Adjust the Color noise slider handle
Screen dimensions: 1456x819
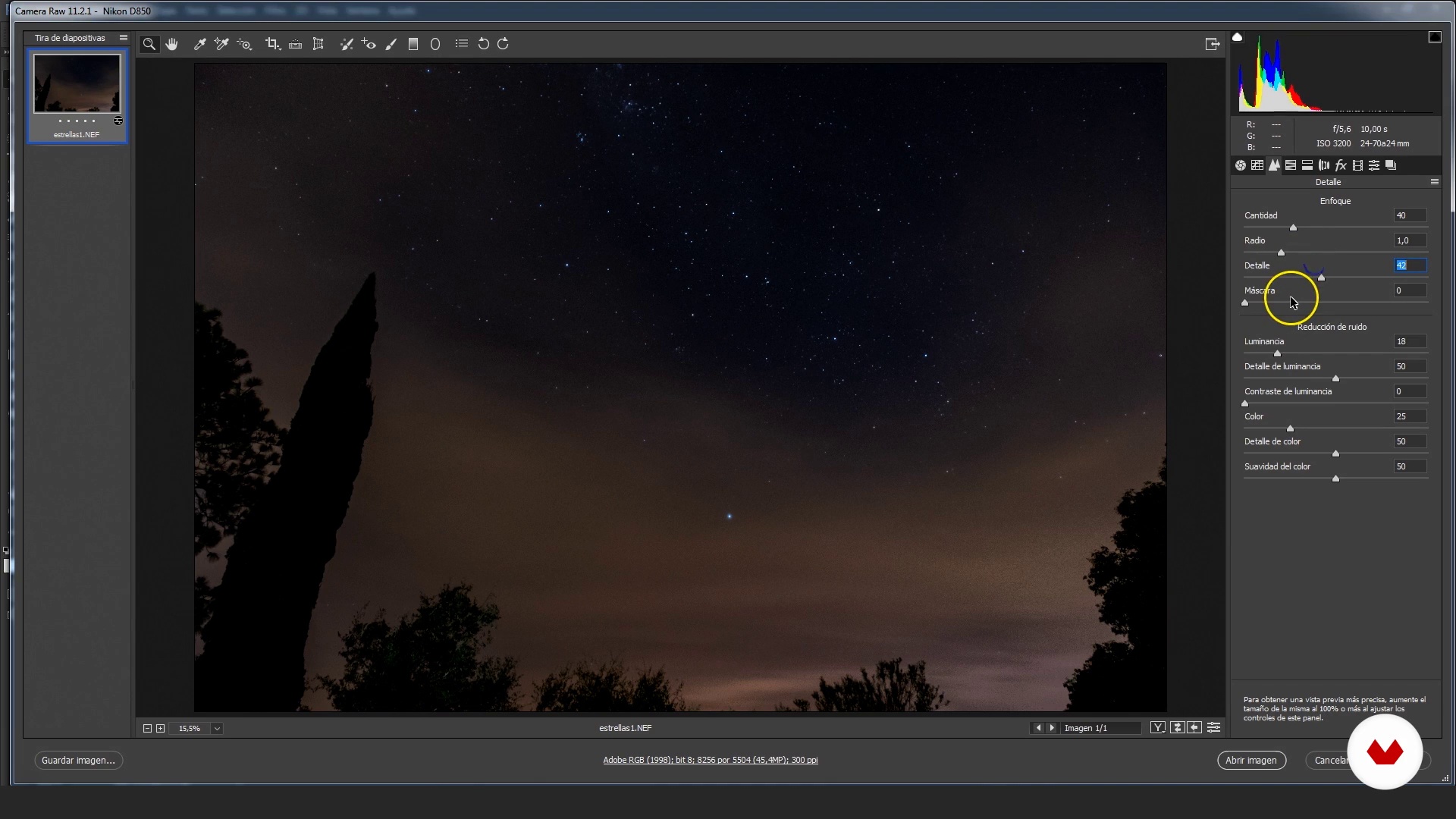1290,428
